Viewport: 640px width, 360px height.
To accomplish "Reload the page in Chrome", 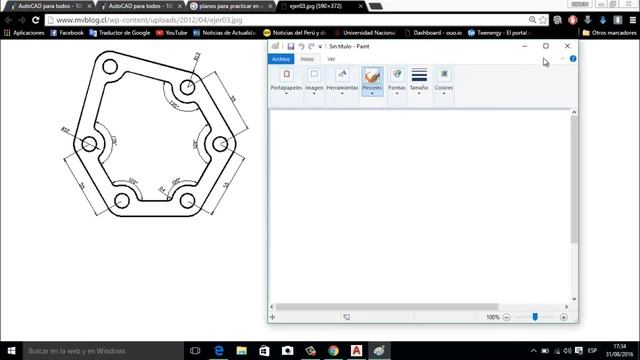I will coord(36,20).
